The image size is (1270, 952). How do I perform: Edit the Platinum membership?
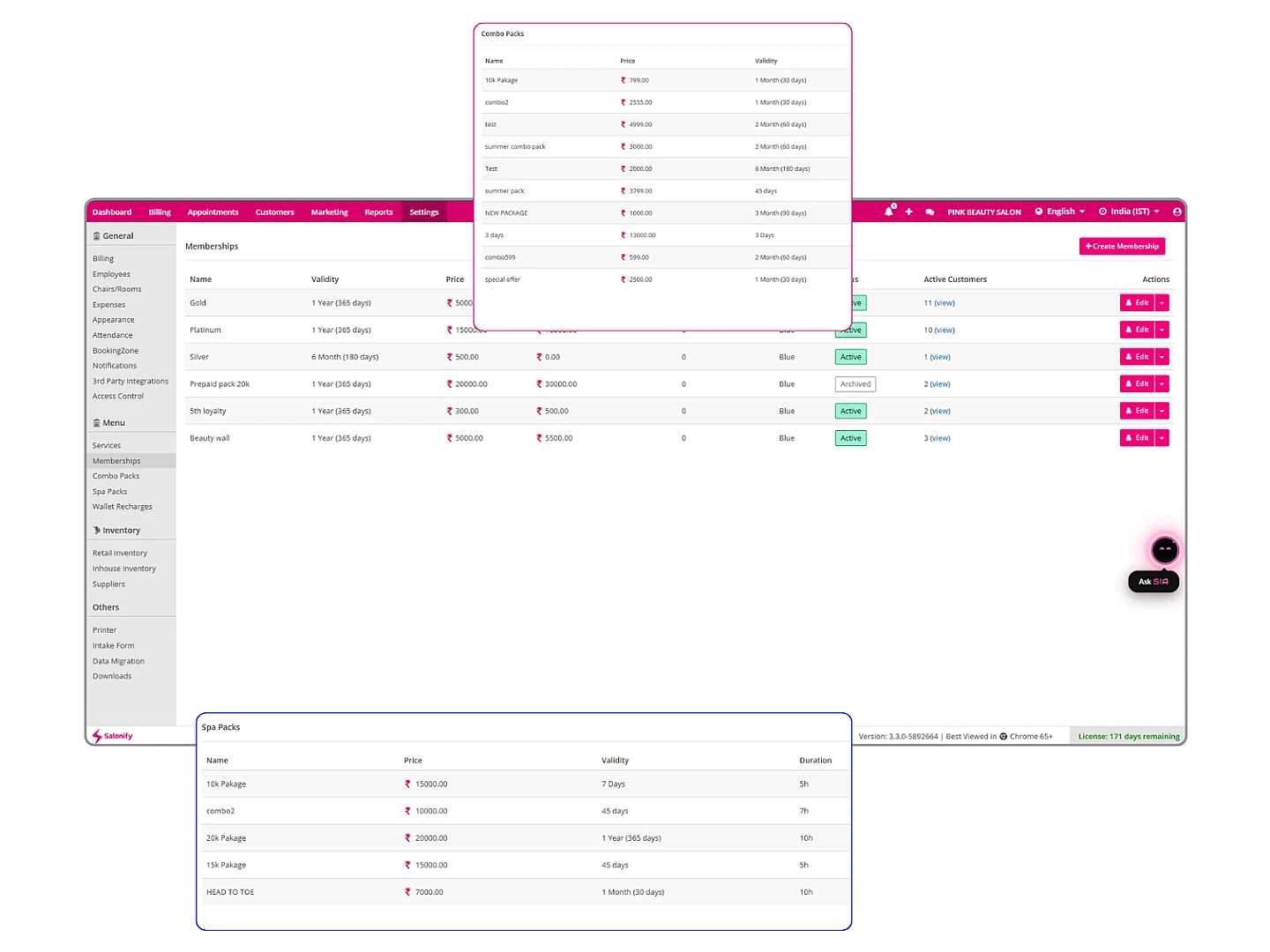pos(1137,330)
